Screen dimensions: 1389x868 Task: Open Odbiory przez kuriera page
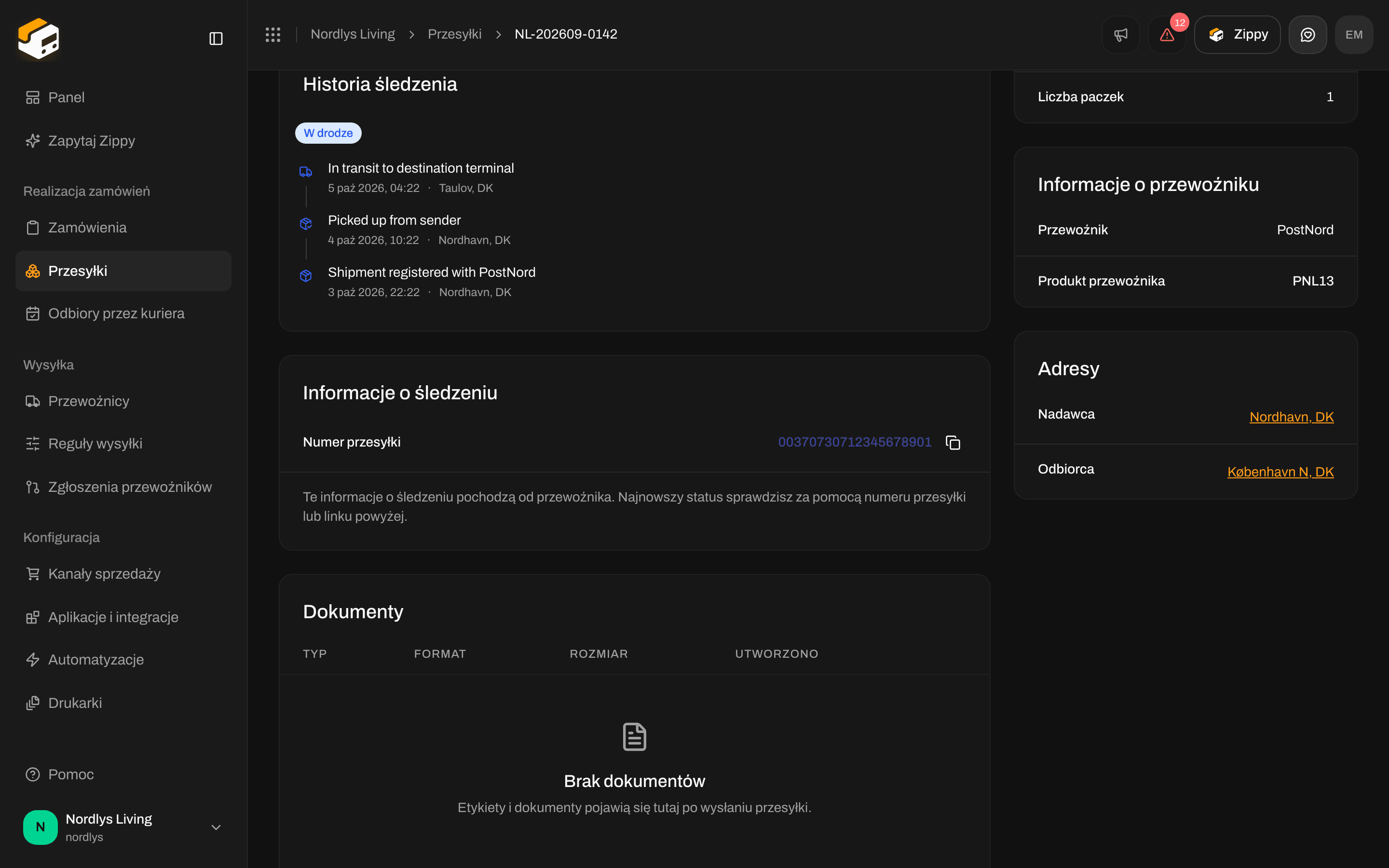[x=123, y=313]
